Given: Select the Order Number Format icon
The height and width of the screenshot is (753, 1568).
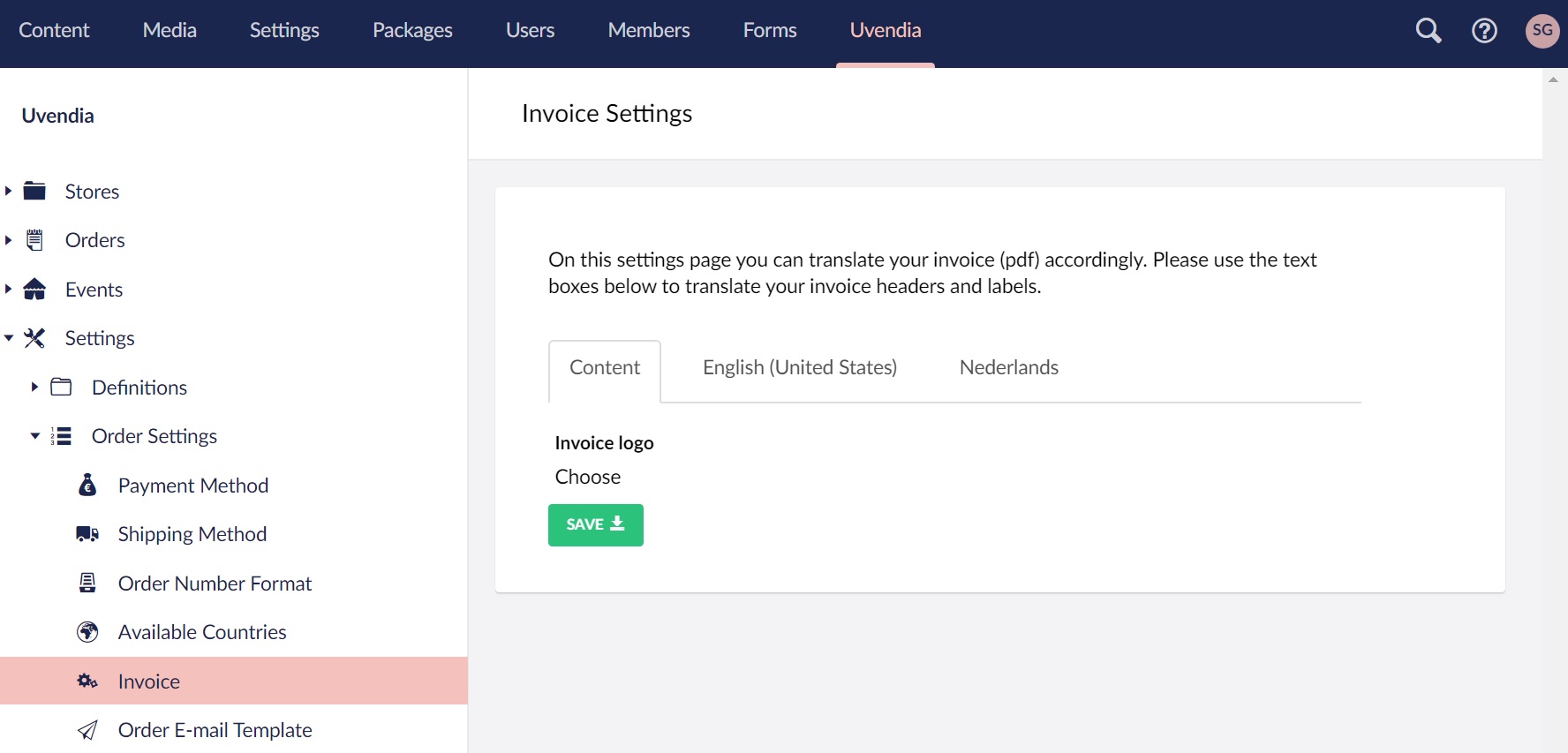Looking at the screenshot, I should [x=87, y=583].
